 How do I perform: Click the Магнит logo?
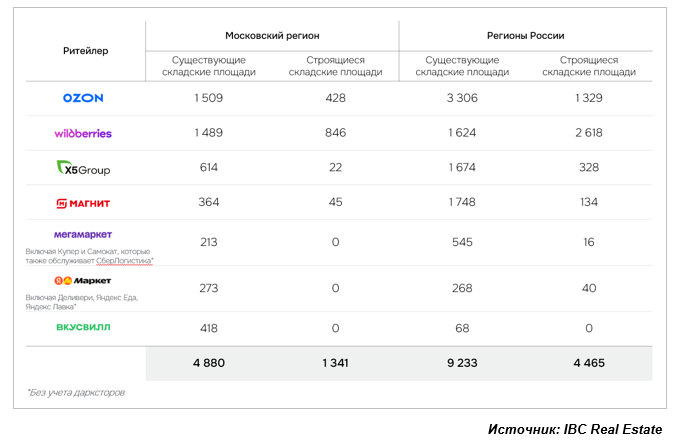(x=83, y=203)
